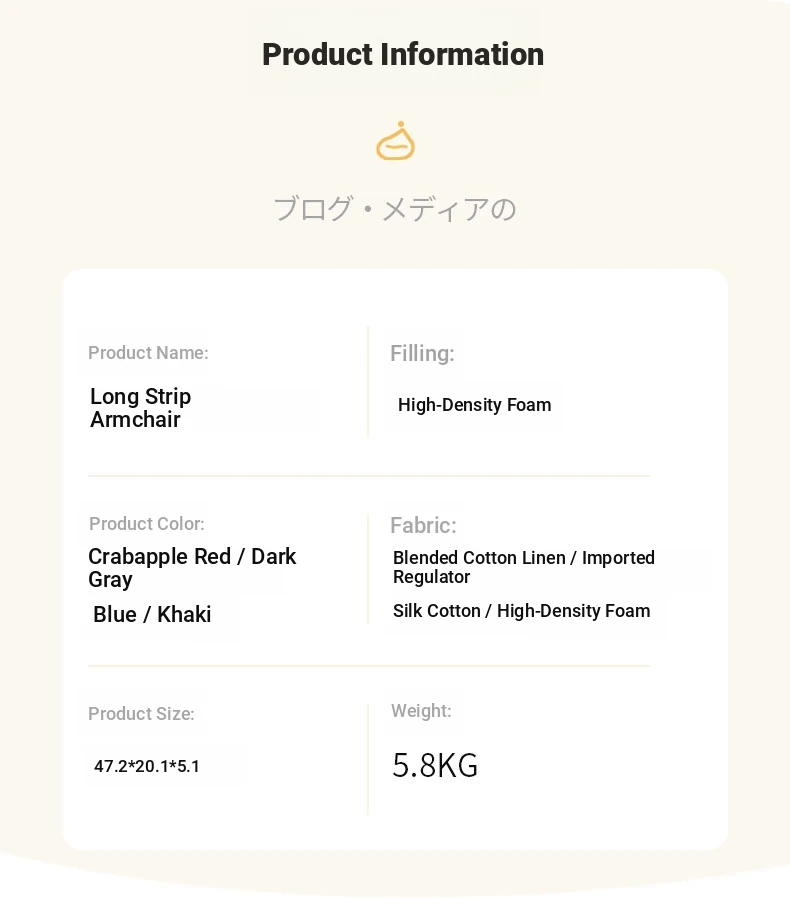
Task: Click the white product info card
Action: tap(395, 560)
